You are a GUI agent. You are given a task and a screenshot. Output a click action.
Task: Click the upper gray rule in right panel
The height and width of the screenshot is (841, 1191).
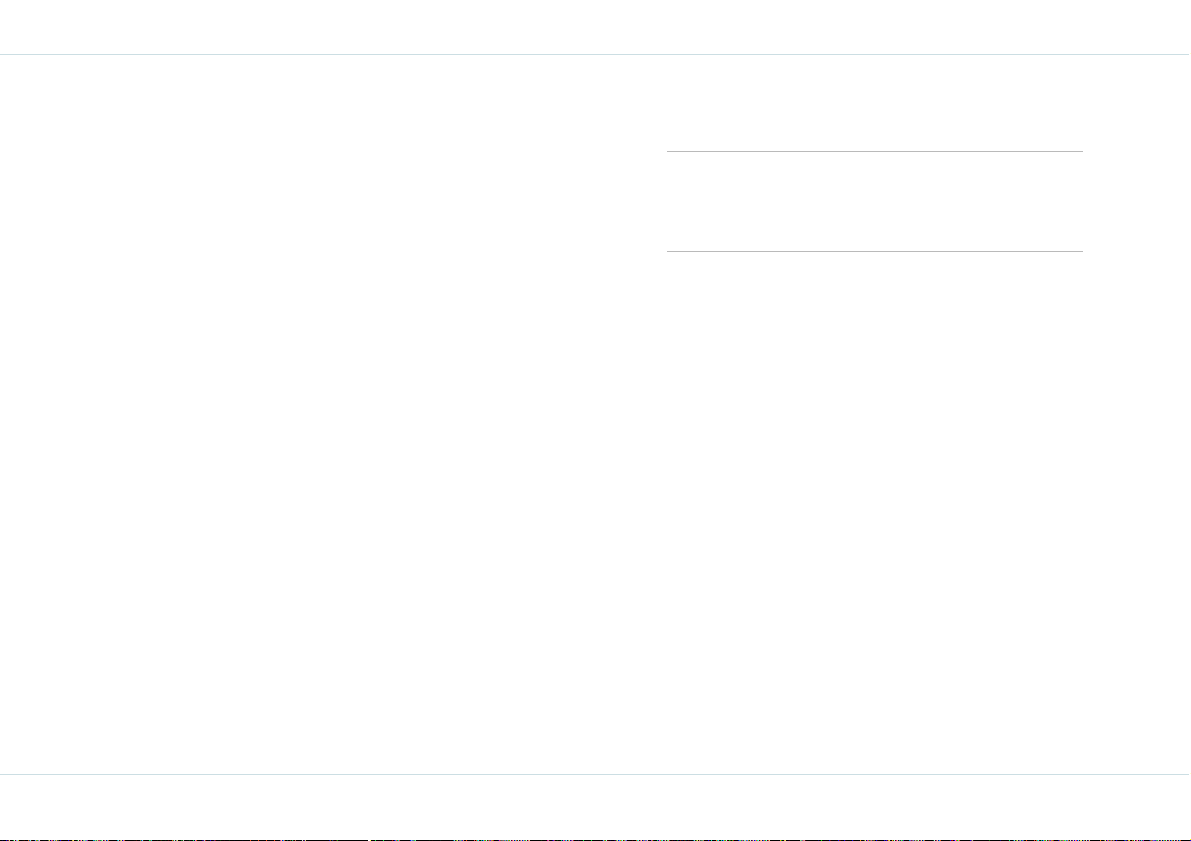pos(874,151)
